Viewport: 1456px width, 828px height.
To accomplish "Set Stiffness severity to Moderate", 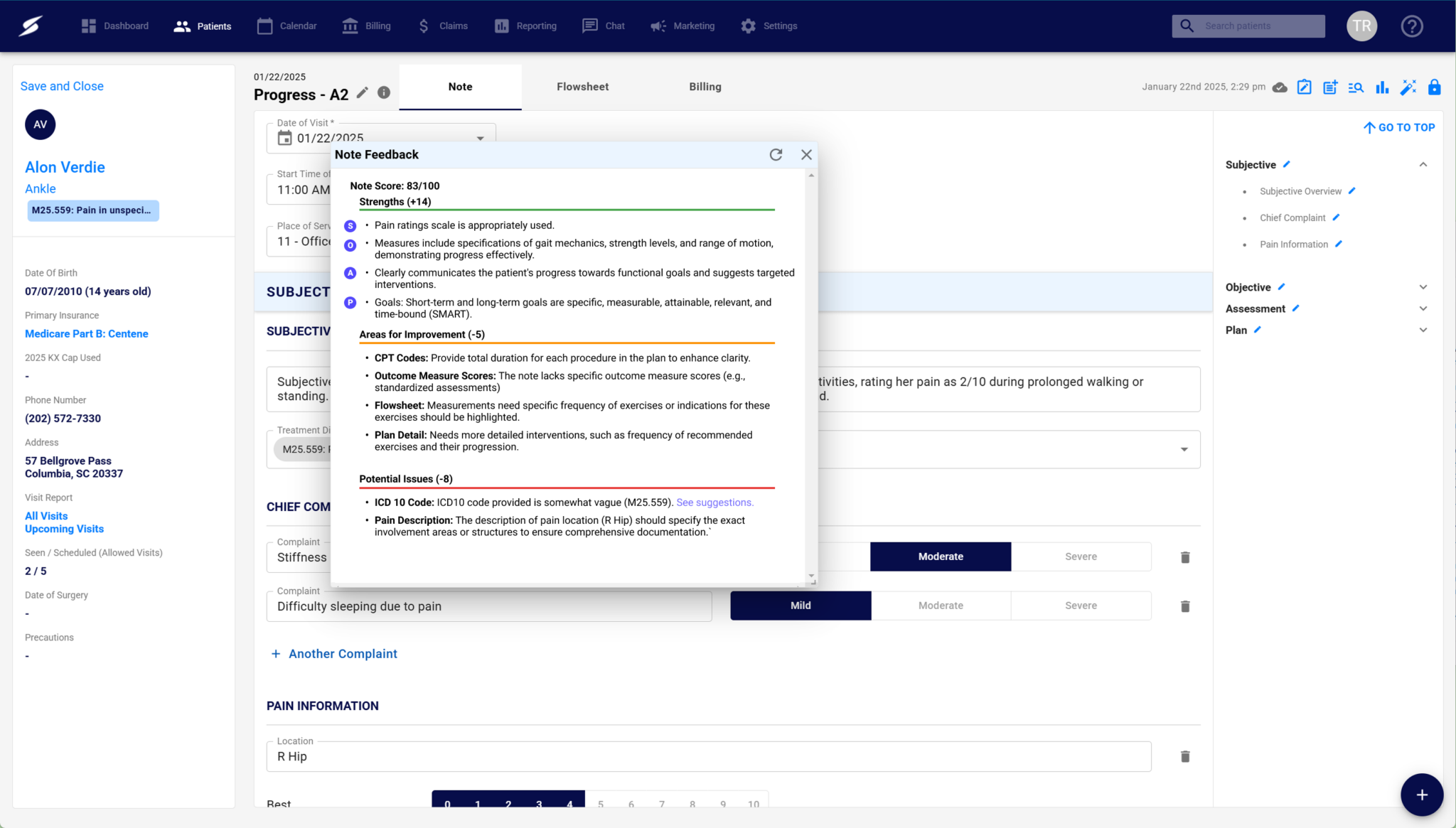I will click(x=940, y=557).
